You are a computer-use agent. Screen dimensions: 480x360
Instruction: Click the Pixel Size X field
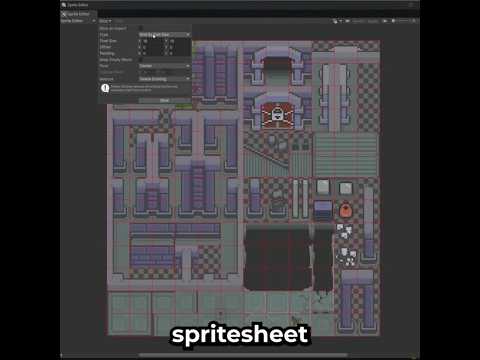pos(153,41)
